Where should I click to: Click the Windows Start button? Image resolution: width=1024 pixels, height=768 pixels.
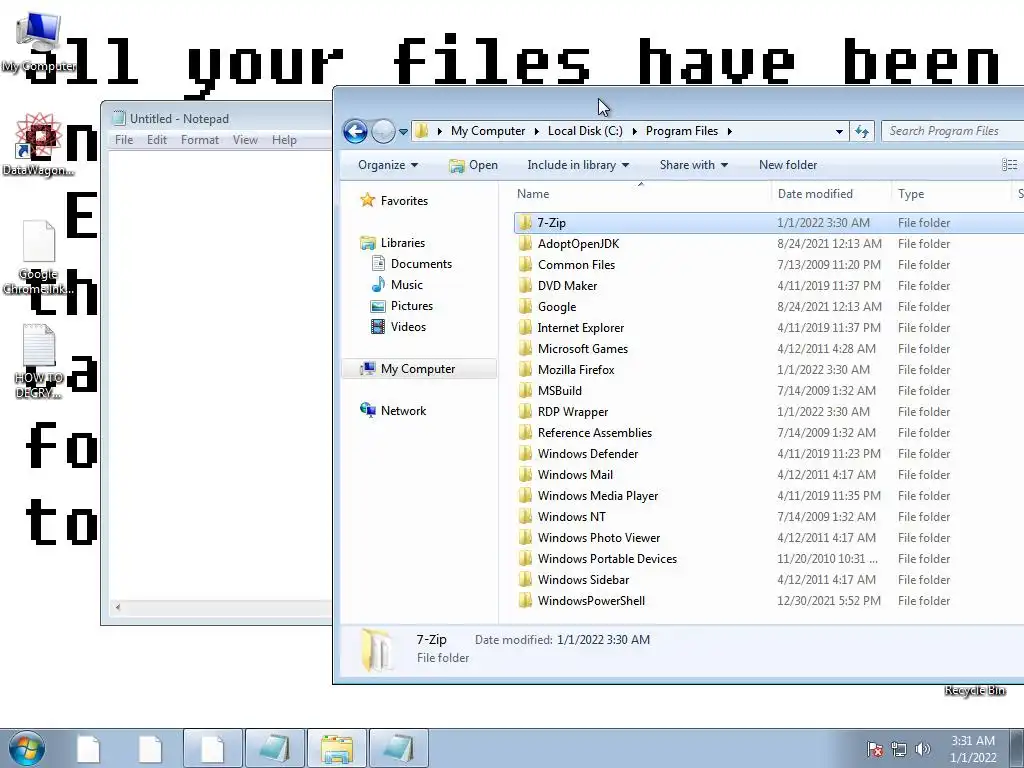point(27,748)
